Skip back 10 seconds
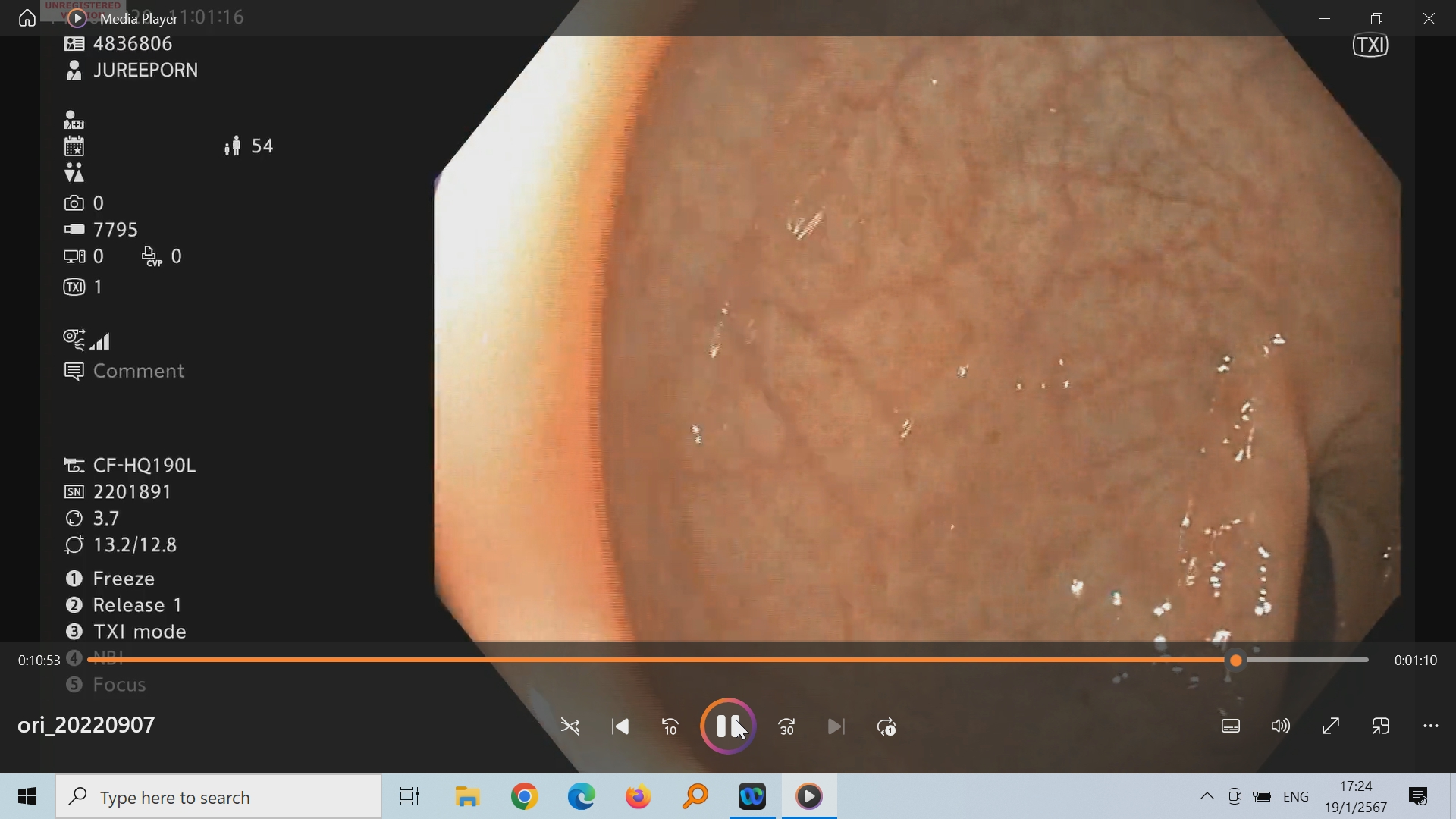Image resolution: width=1456 pixels, height=819 pixels. (670, 727)
